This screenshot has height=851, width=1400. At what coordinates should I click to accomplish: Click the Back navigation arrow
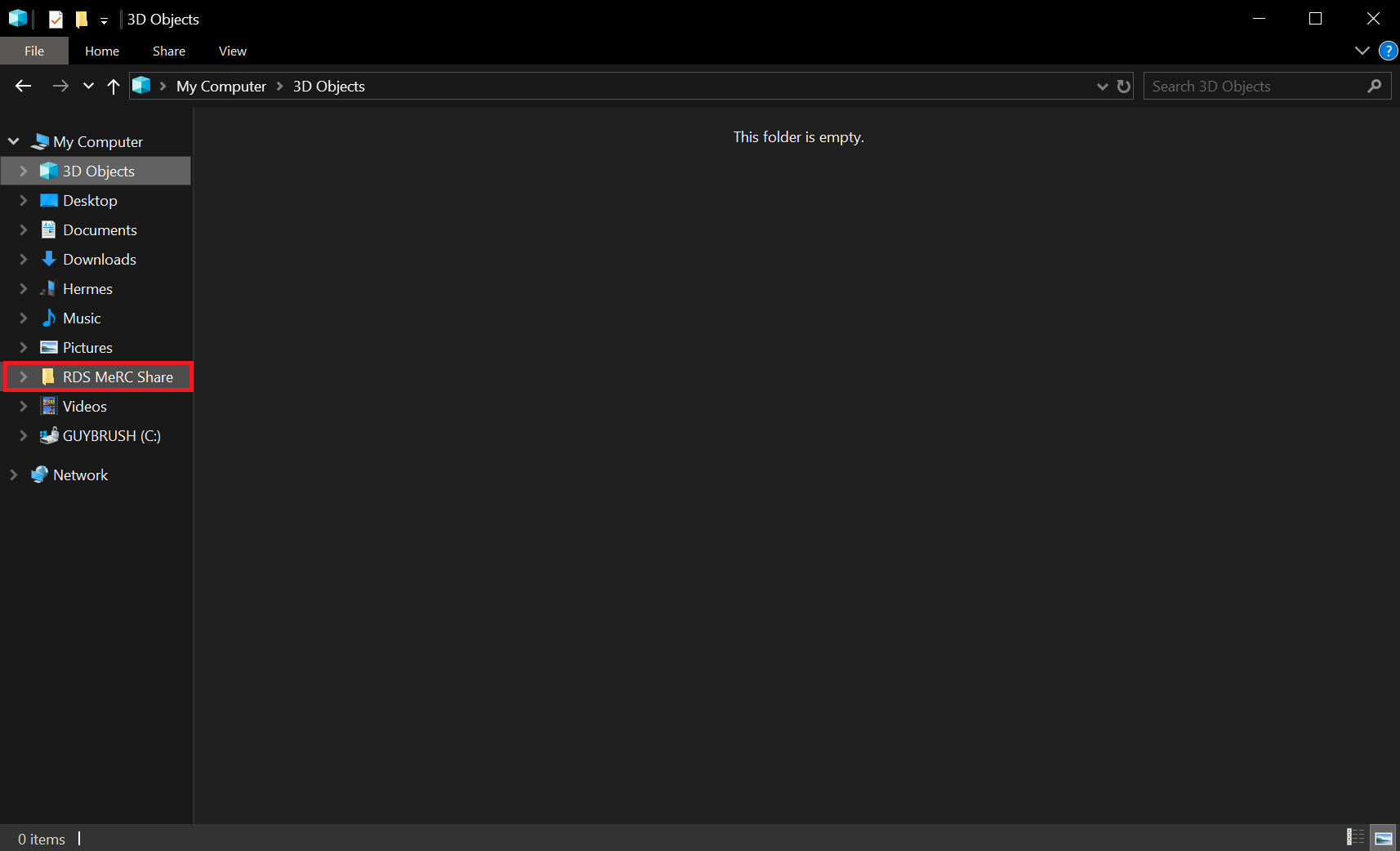23,86
